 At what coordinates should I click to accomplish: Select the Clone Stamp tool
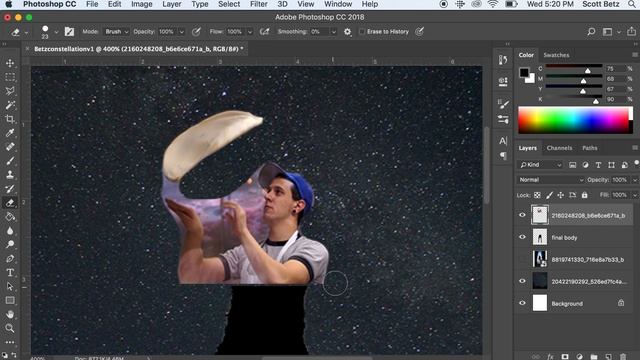tap(10, 175)
